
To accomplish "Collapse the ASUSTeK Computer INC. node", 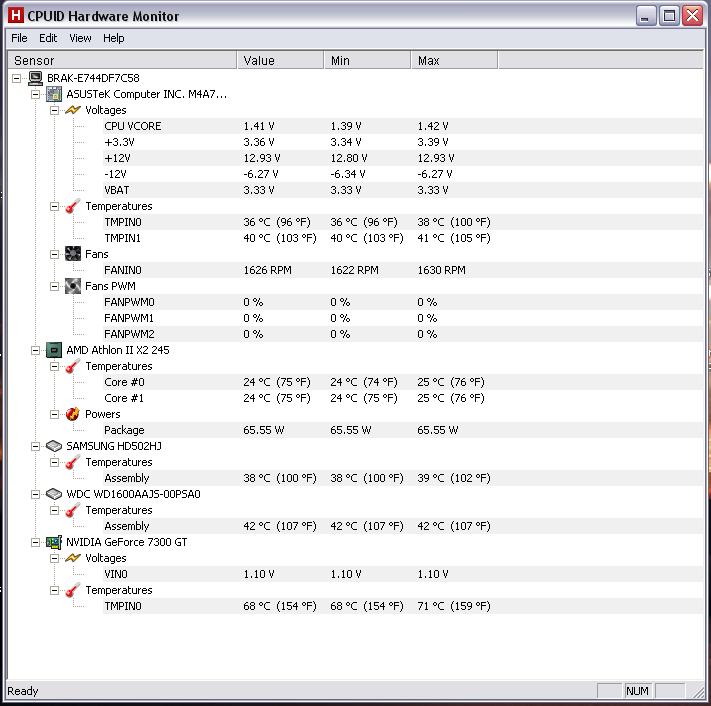I will [x=35, y=94].
